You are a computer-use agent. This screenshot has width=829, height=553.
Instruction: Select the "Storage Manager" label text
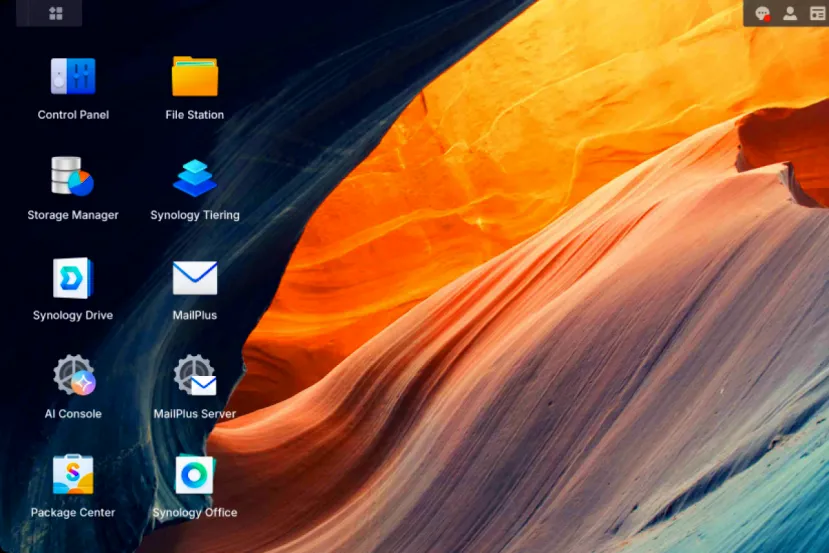tap(73, 215)
